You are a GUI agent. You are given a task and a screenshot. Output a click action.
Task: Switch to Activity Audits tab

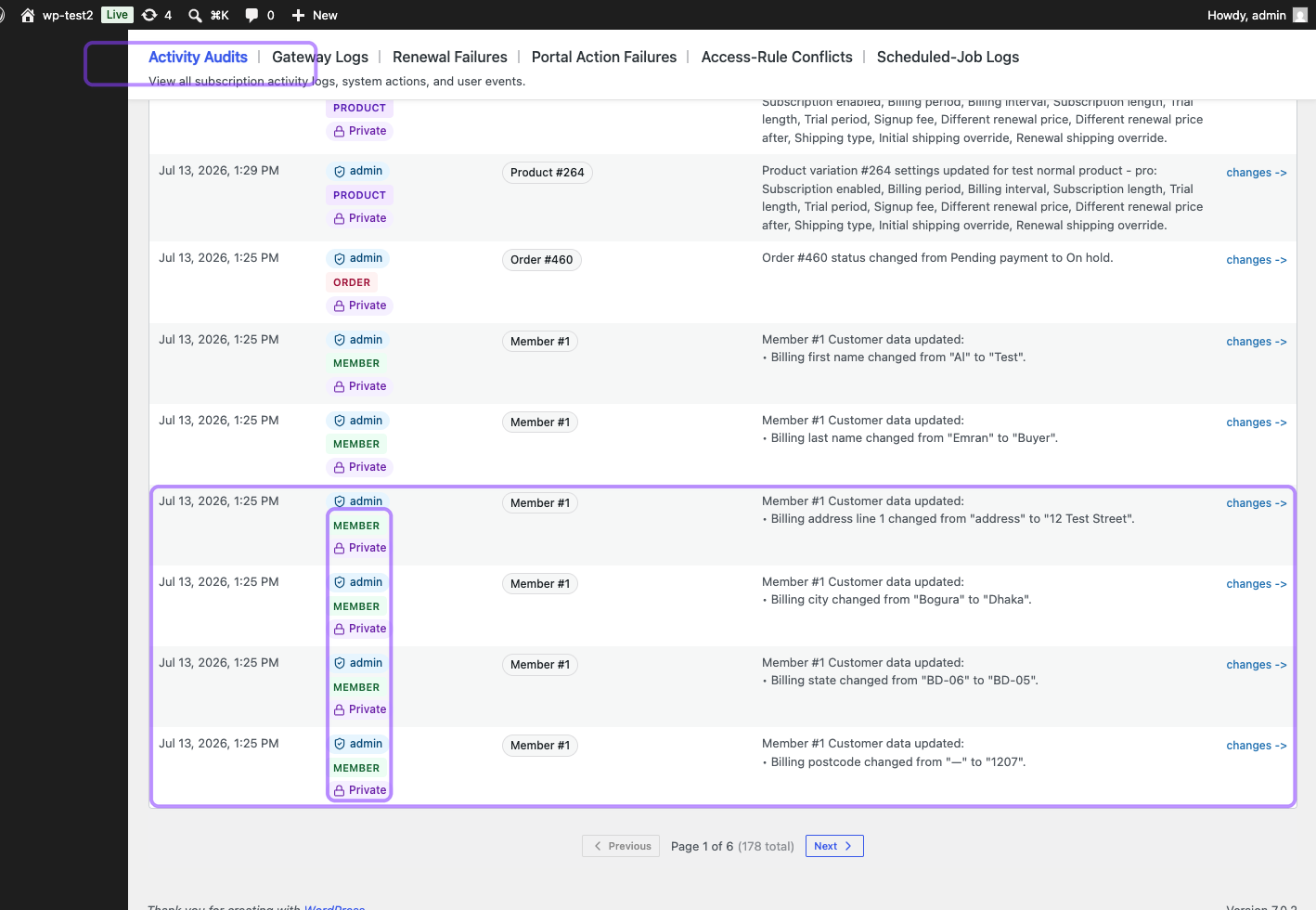(198, 57)
